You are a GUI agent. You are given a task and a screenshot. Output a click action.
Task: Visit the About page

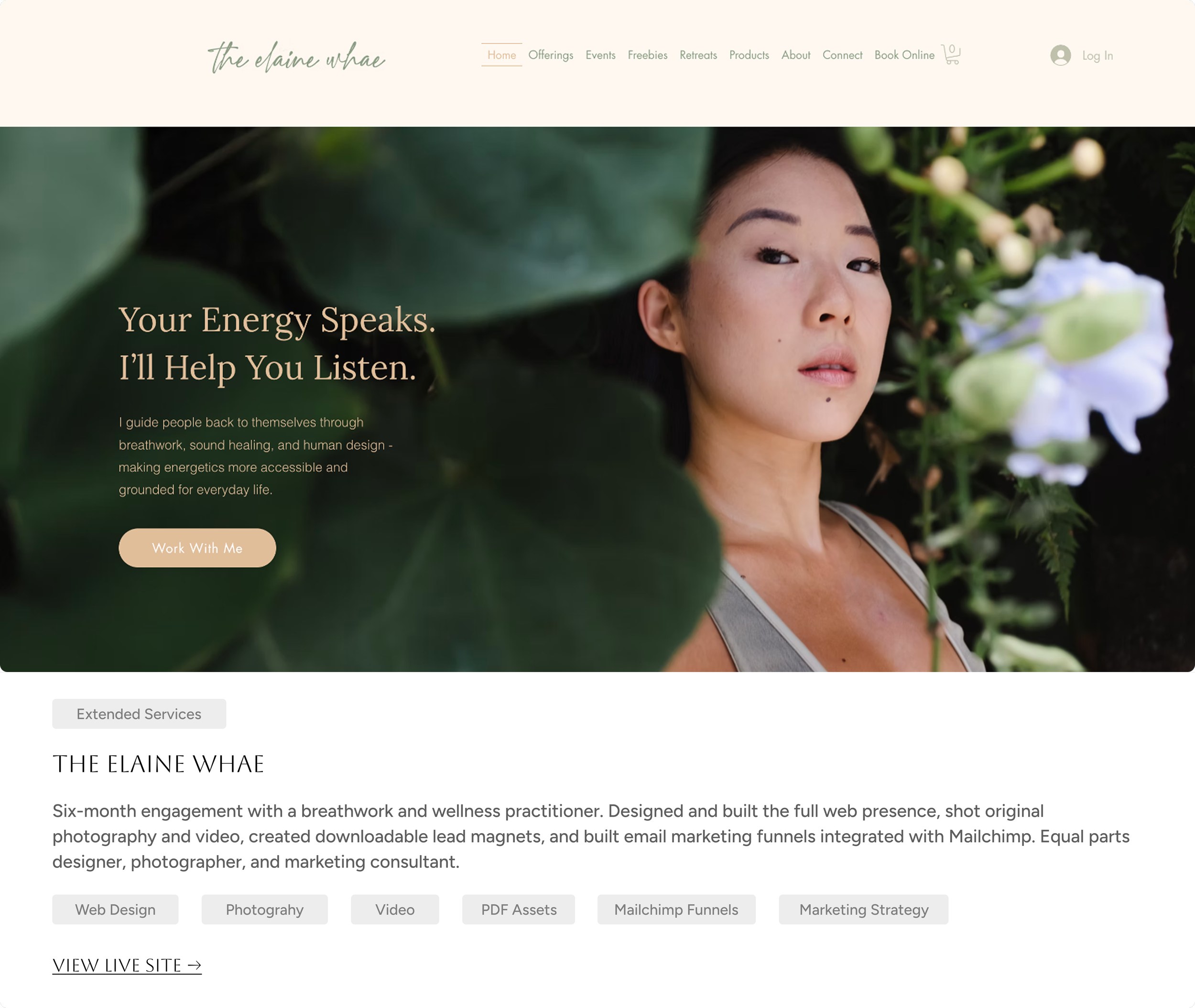[x=796, y=55]
